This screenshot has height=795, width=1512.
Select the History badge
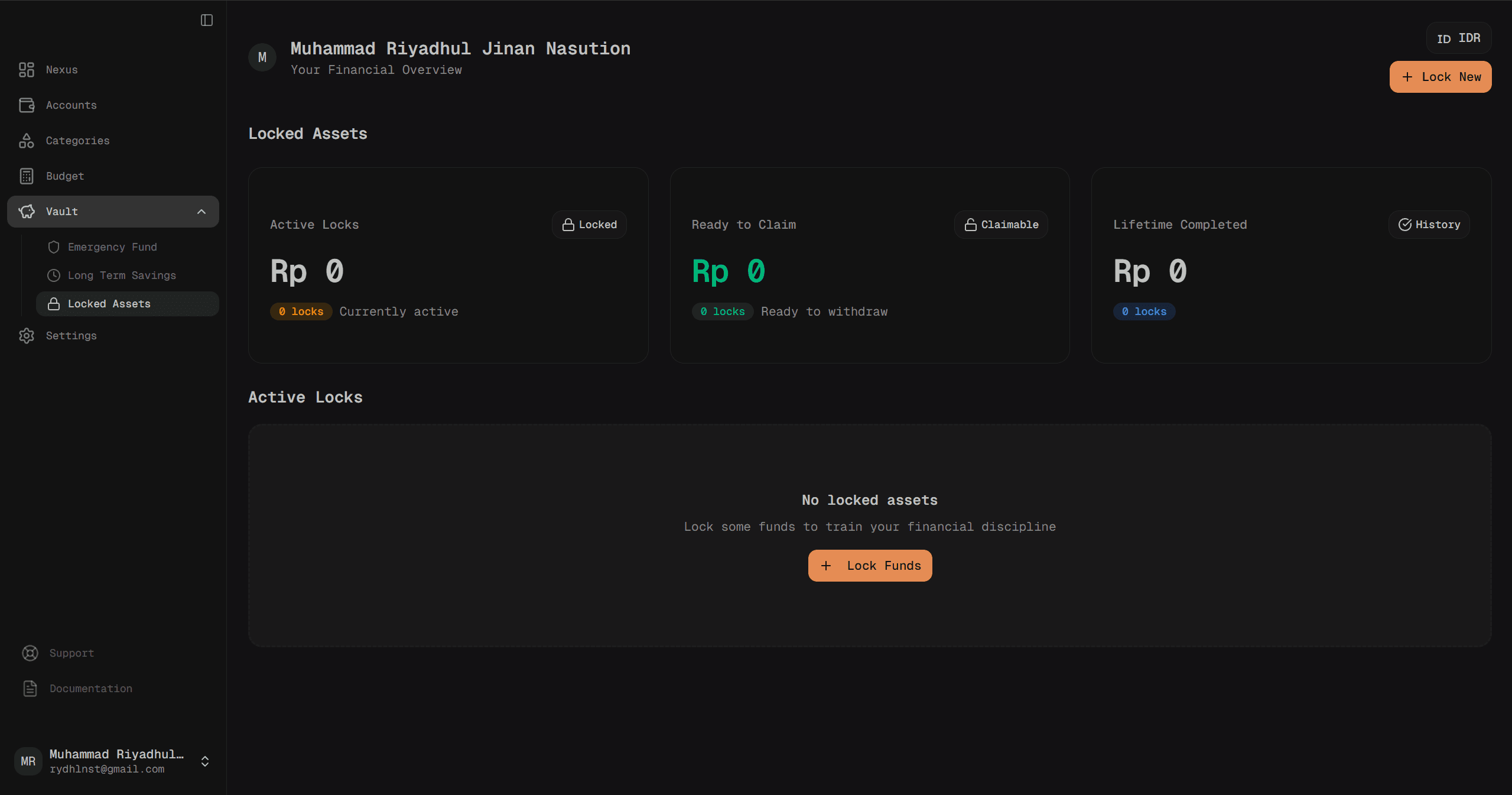pos(1429,225)
